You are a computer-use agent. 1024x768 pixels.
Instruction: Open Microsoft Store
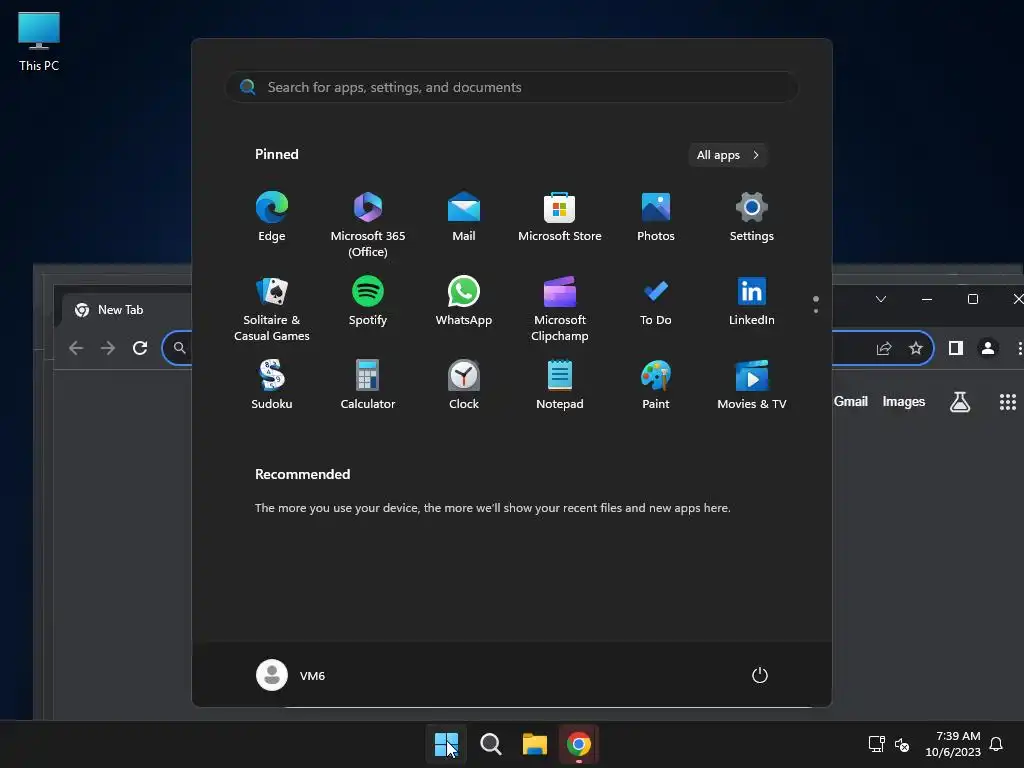(560, 217)
